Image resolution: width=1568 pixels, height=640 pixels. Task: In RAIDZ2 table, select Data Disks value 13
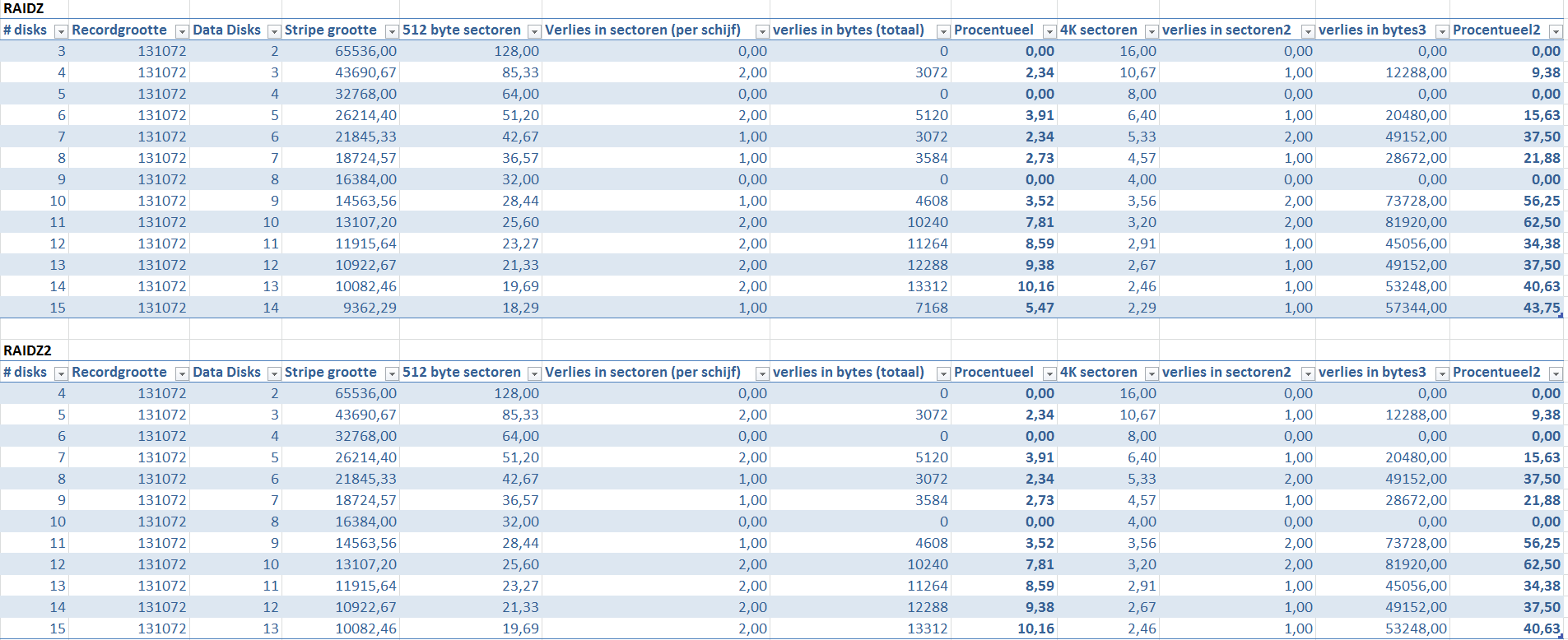(x=236, y=628)
